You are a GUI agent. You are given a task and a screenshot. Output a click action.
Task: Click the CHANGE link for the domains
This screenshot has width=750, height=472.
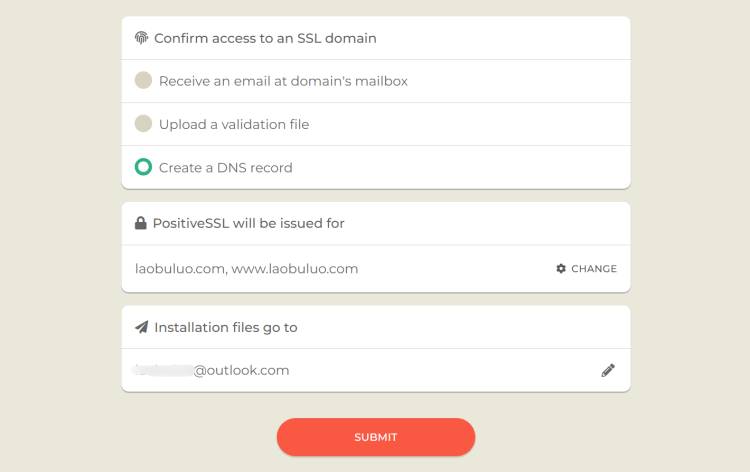point(586,269)
